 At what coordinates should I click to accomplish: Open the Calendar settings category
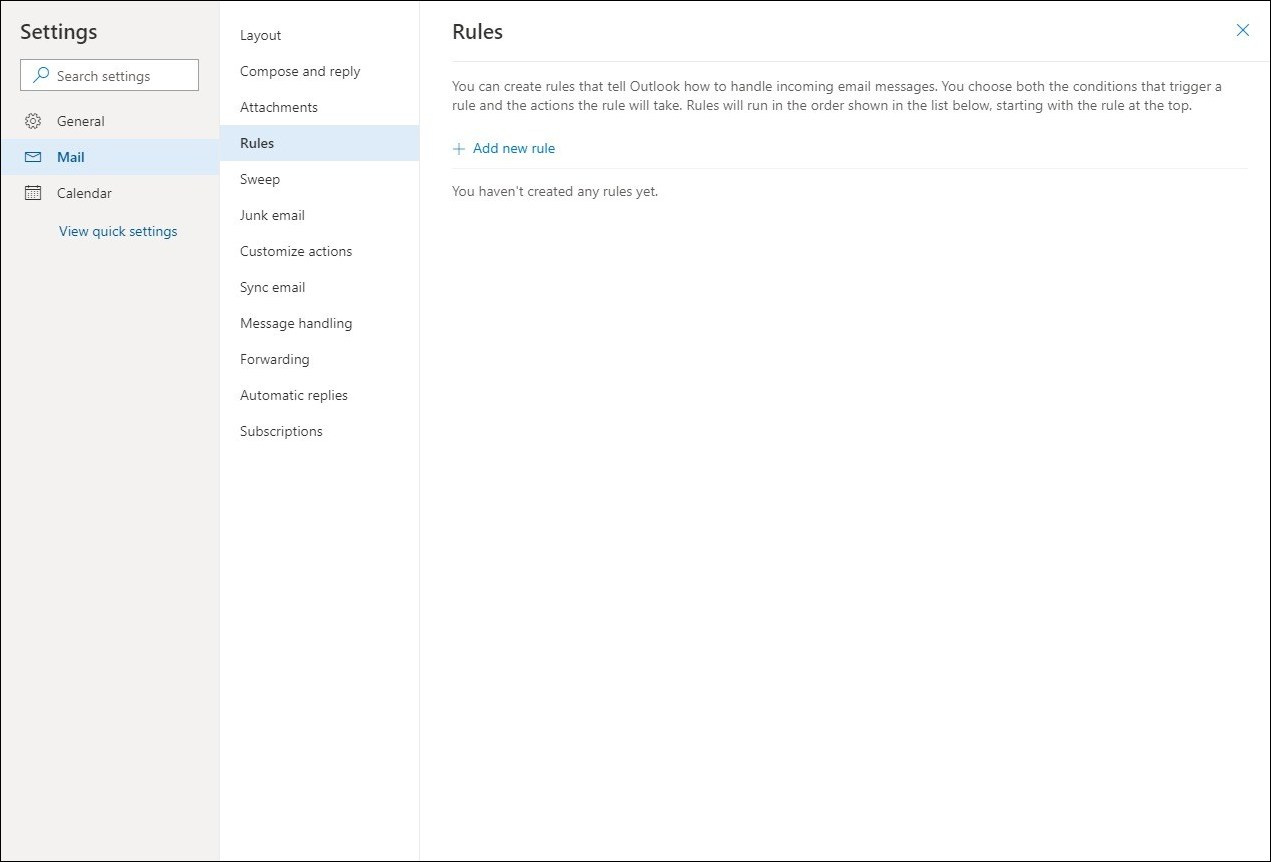[x=110, y=193]
